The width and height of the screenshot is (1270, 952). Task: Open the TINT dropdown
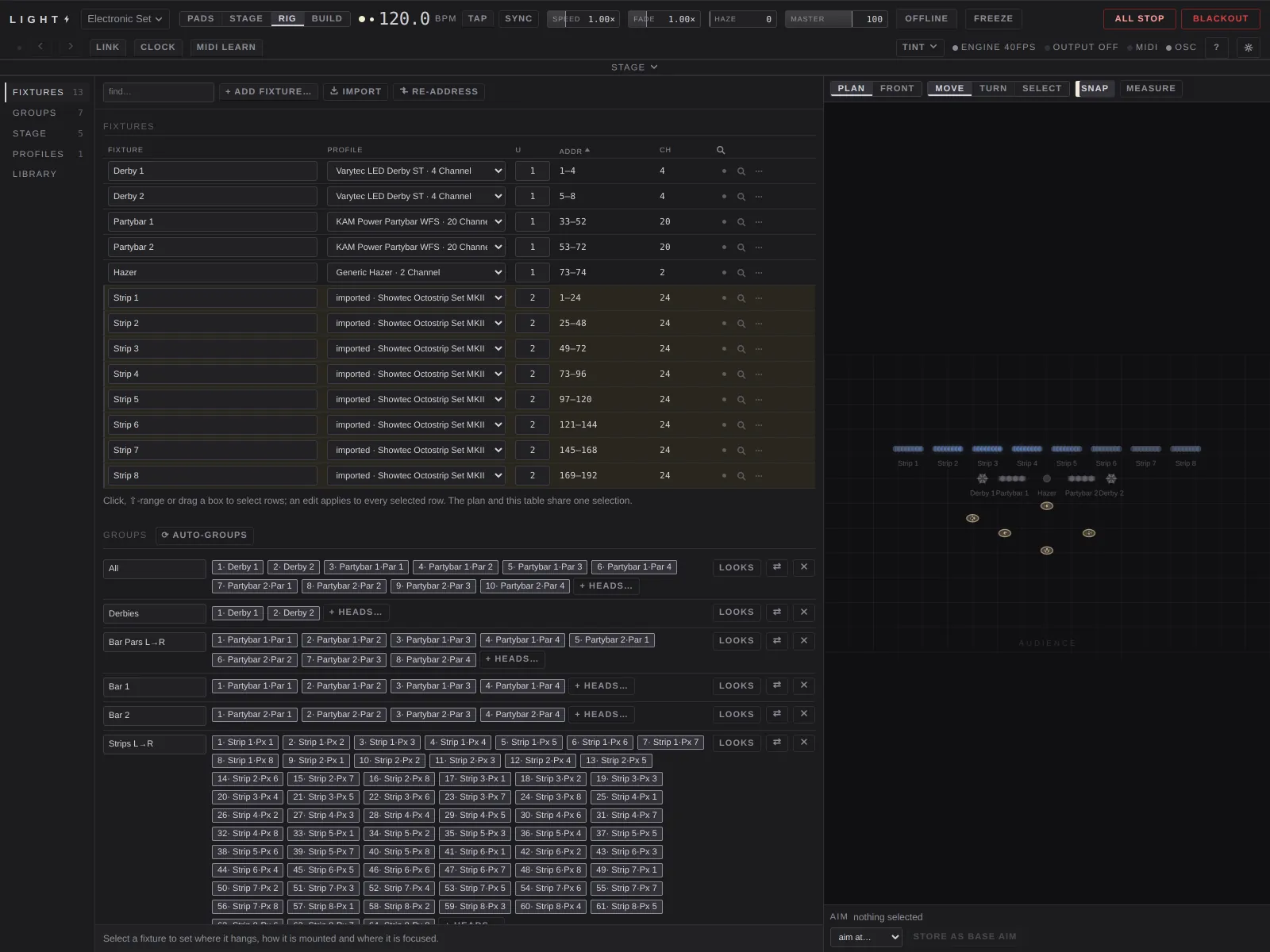[x=920, y=48]
